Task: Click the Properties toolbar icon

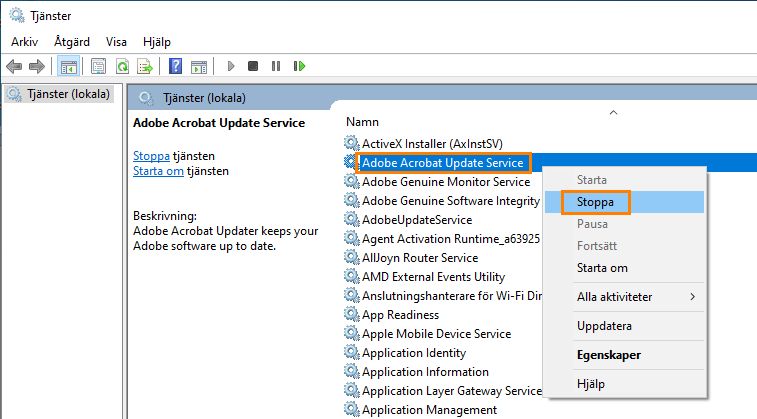Action: coord(98,66)
